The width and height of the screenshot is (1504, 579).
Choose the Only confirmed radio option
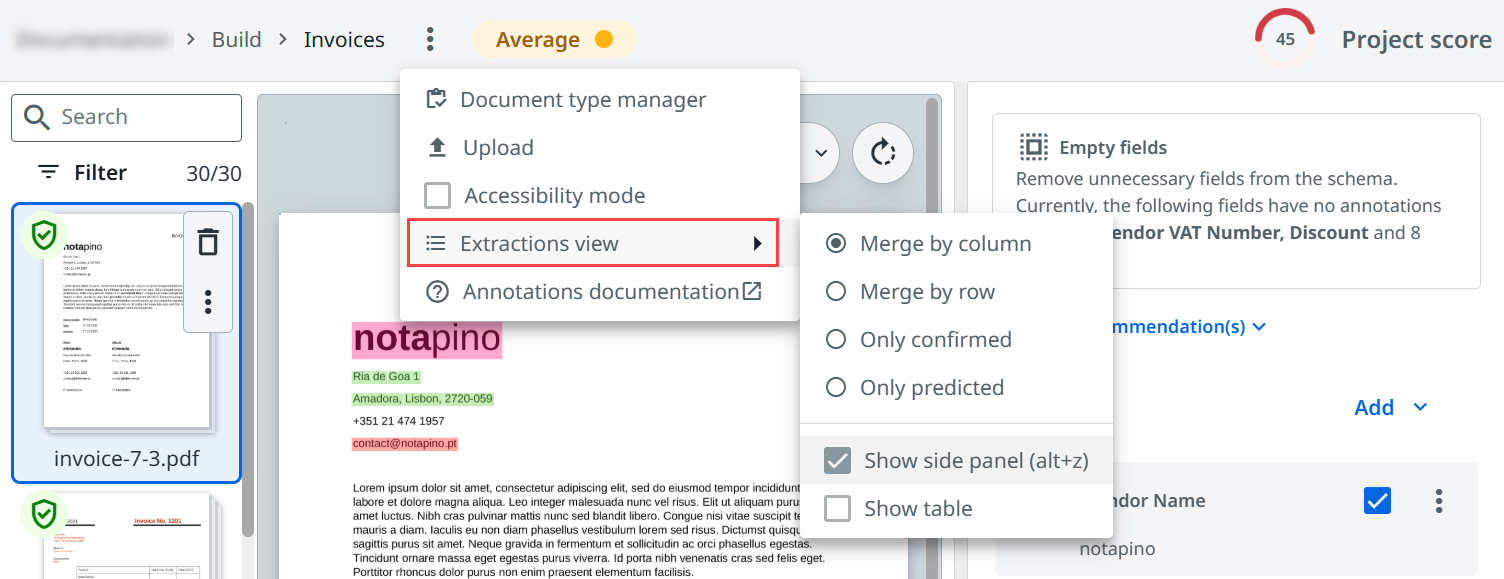point(836,340)
